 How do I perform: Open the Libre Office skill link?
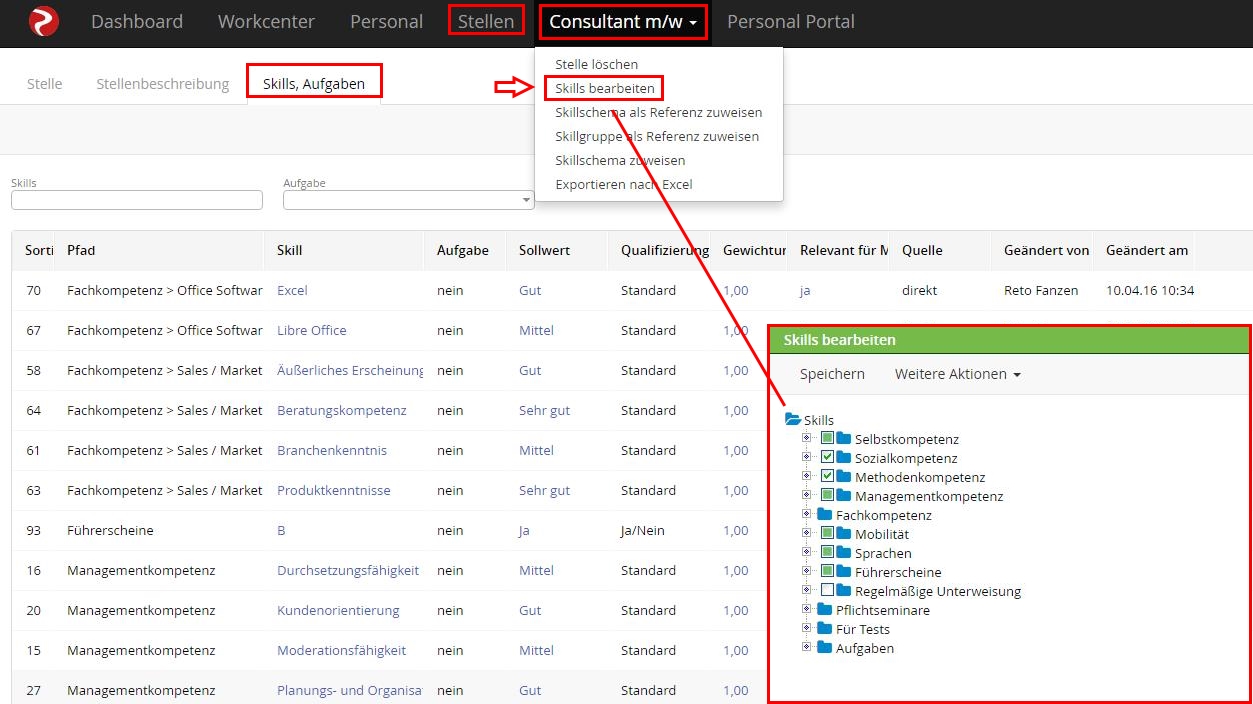pos(312,330)
